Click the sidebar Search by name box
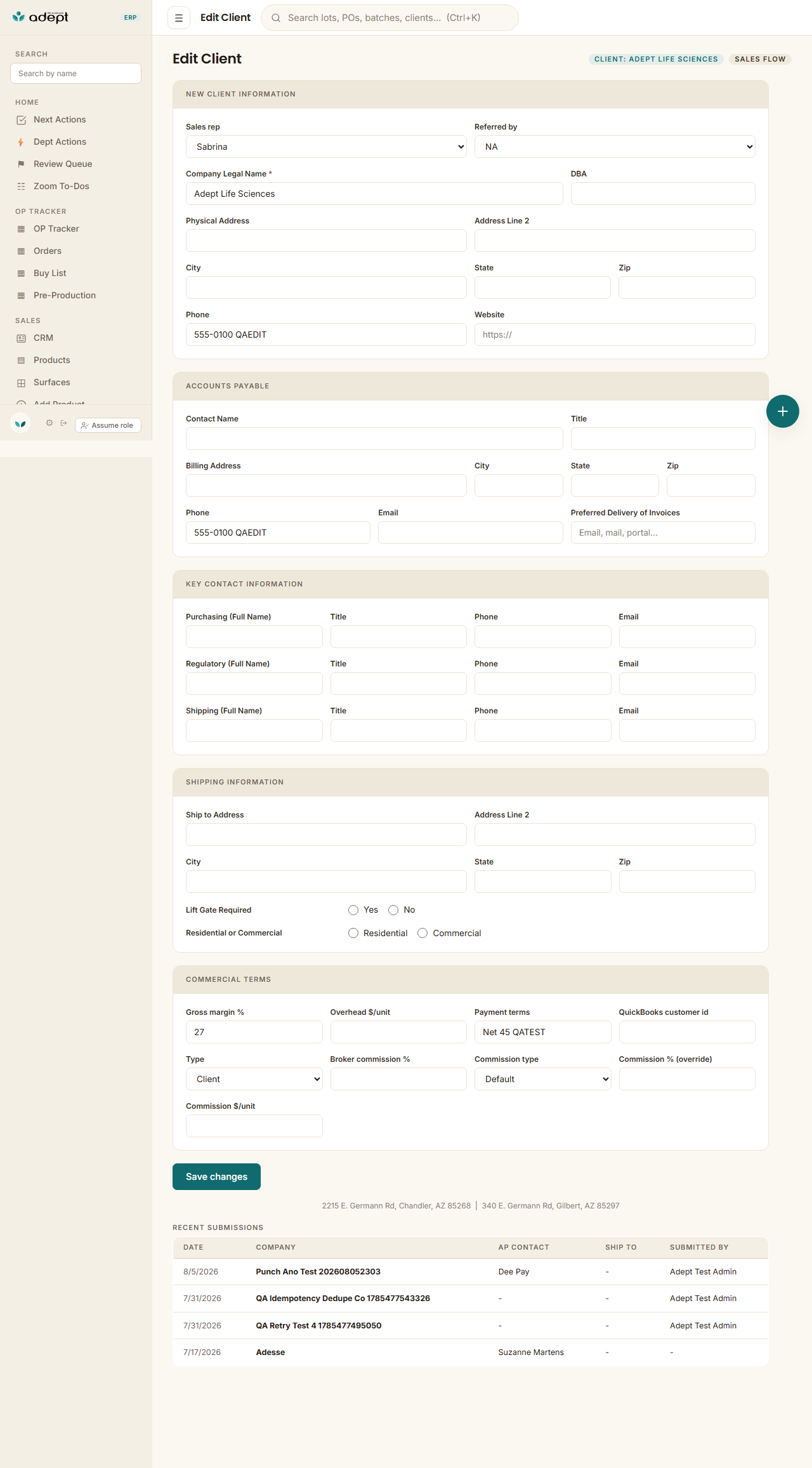Screen dimensions: 812x1468 (x=76, y=74)
